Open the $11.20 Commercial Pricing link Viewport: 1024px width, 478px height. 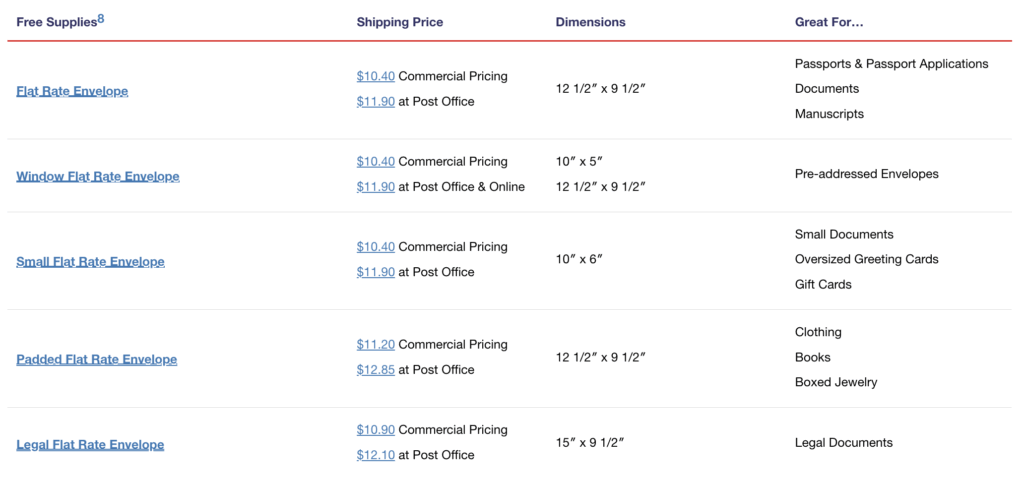[x=375, y=344]
